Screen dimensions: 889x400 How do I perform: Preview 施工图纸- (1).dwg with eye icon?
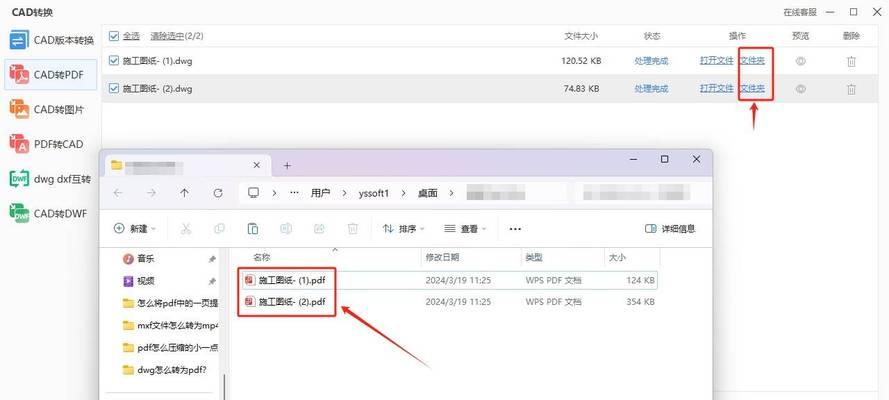click(801, 61)
